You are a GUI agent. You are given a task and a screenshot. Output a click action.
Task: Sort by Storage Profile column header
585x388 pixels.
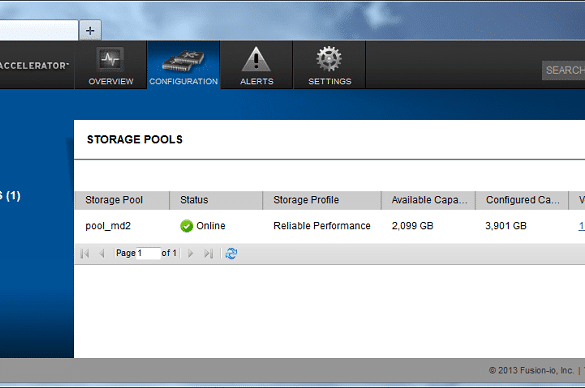322,200
